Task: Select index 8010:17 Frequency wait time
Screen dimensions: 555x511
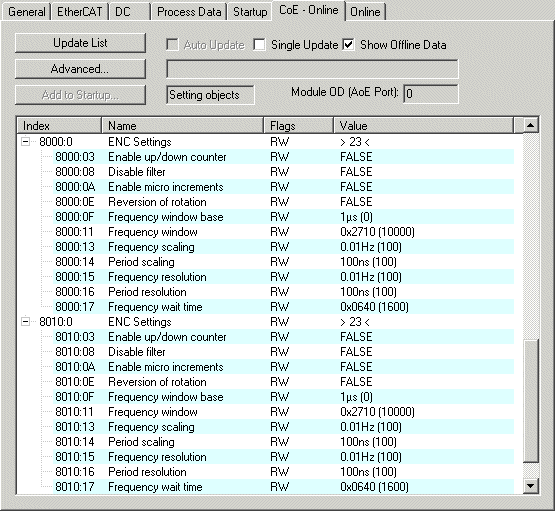Action: (x=265, y=487)
